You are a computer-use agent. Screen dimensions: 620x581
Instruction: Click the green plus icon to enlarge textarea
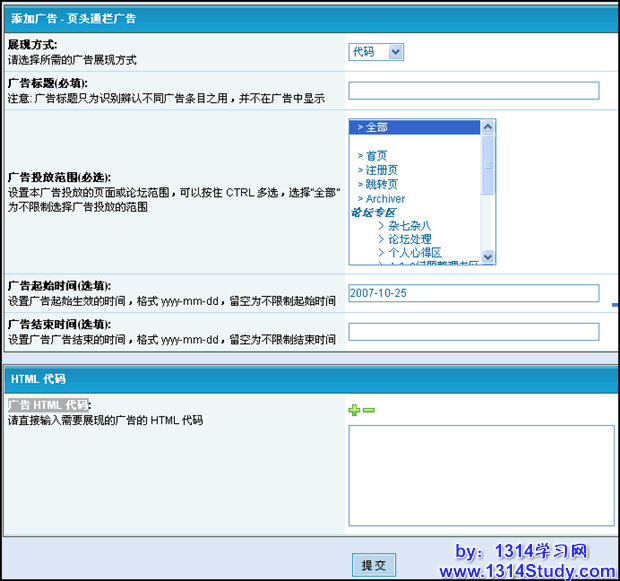point(354,410)
